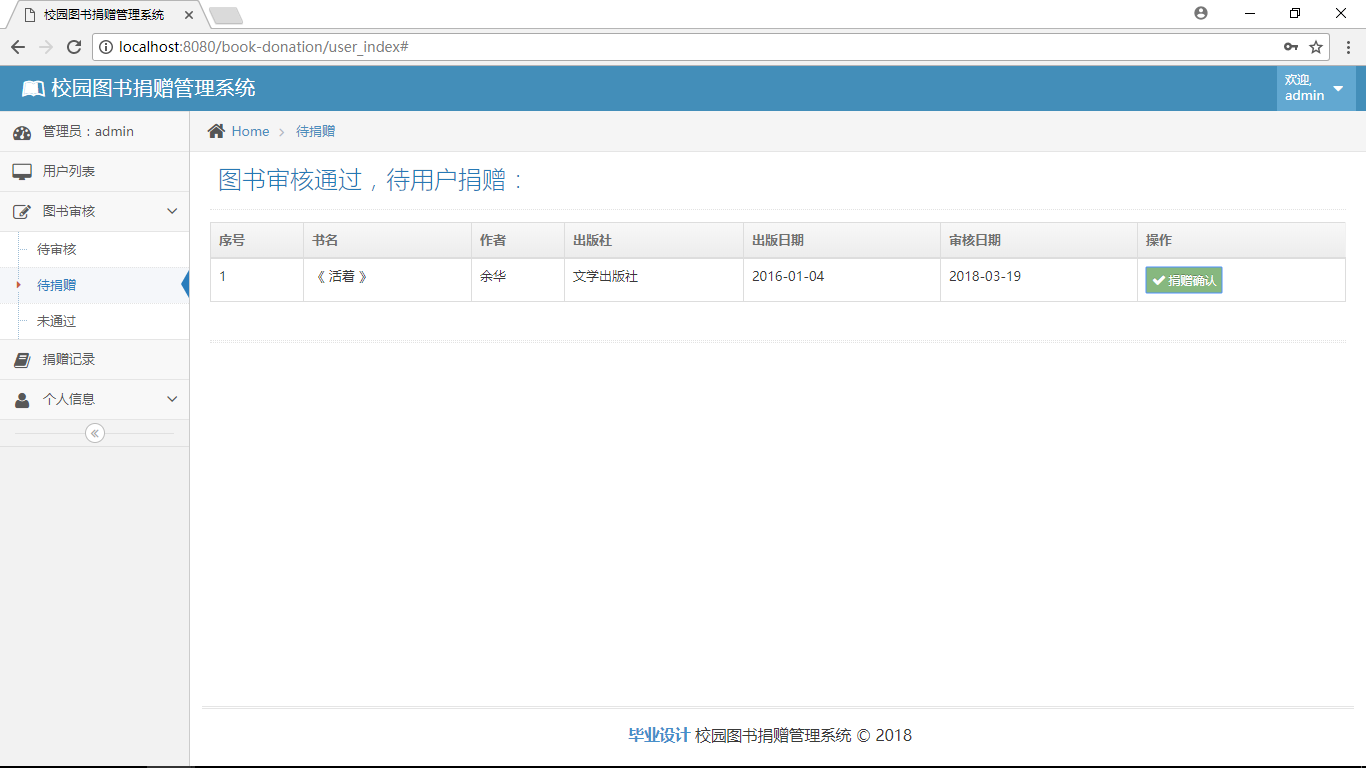Screen dimensions: 1366x768
Task: Click browser back arrow
Action: [18, 47]
